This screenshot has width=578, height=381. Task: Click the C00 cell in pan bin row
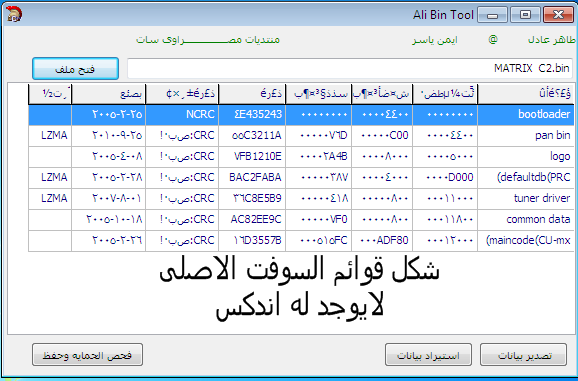point(382,135)
